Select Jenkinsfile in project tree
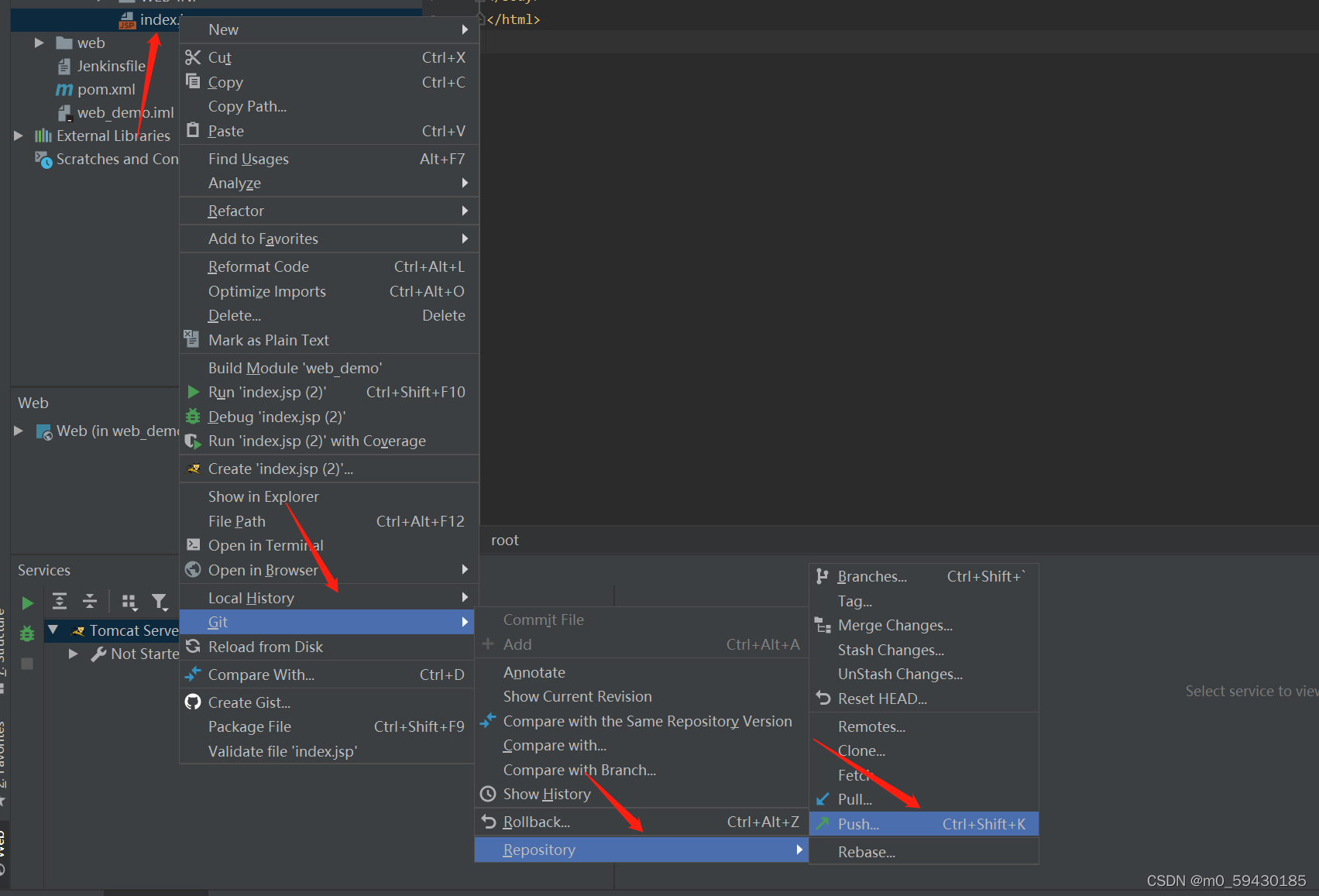Image resolution: width=1319 pixels, height=896 pixels. [x=111, y=66]
